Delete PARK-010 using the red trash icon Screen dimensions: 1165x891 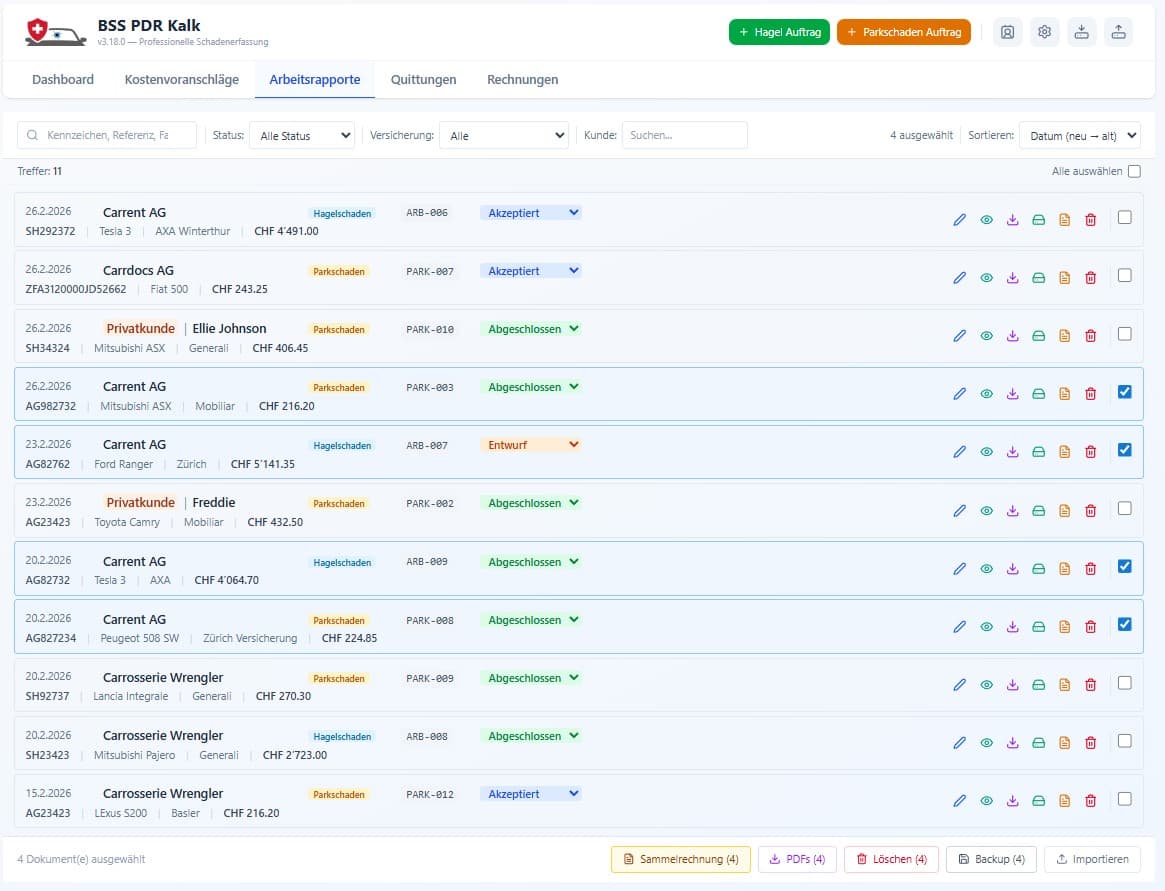tap(1091, 336)
